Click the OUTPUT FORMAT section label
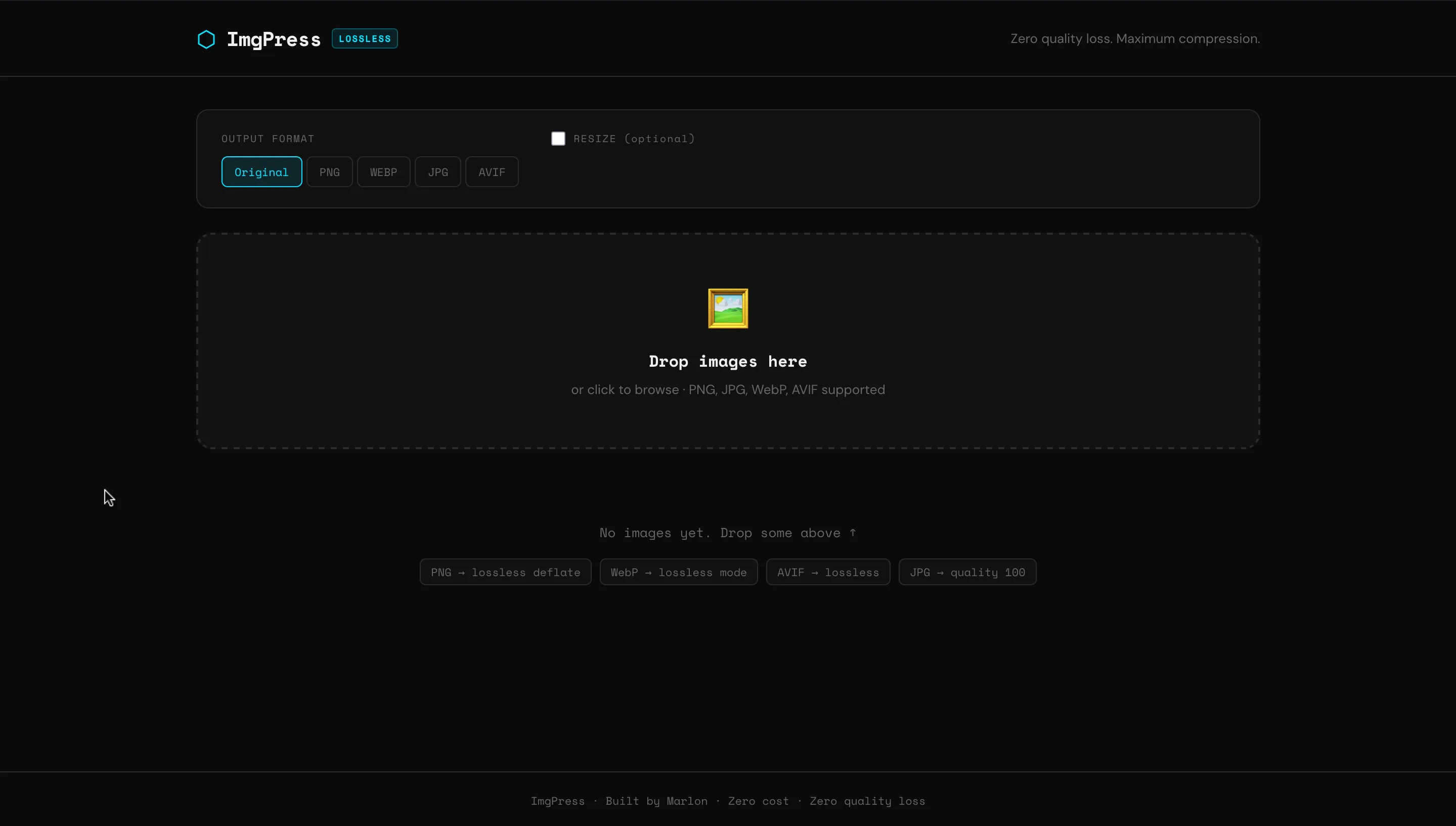Viewport: 1456px width, 826px height. pyautogui.click(x=267, y=138)
